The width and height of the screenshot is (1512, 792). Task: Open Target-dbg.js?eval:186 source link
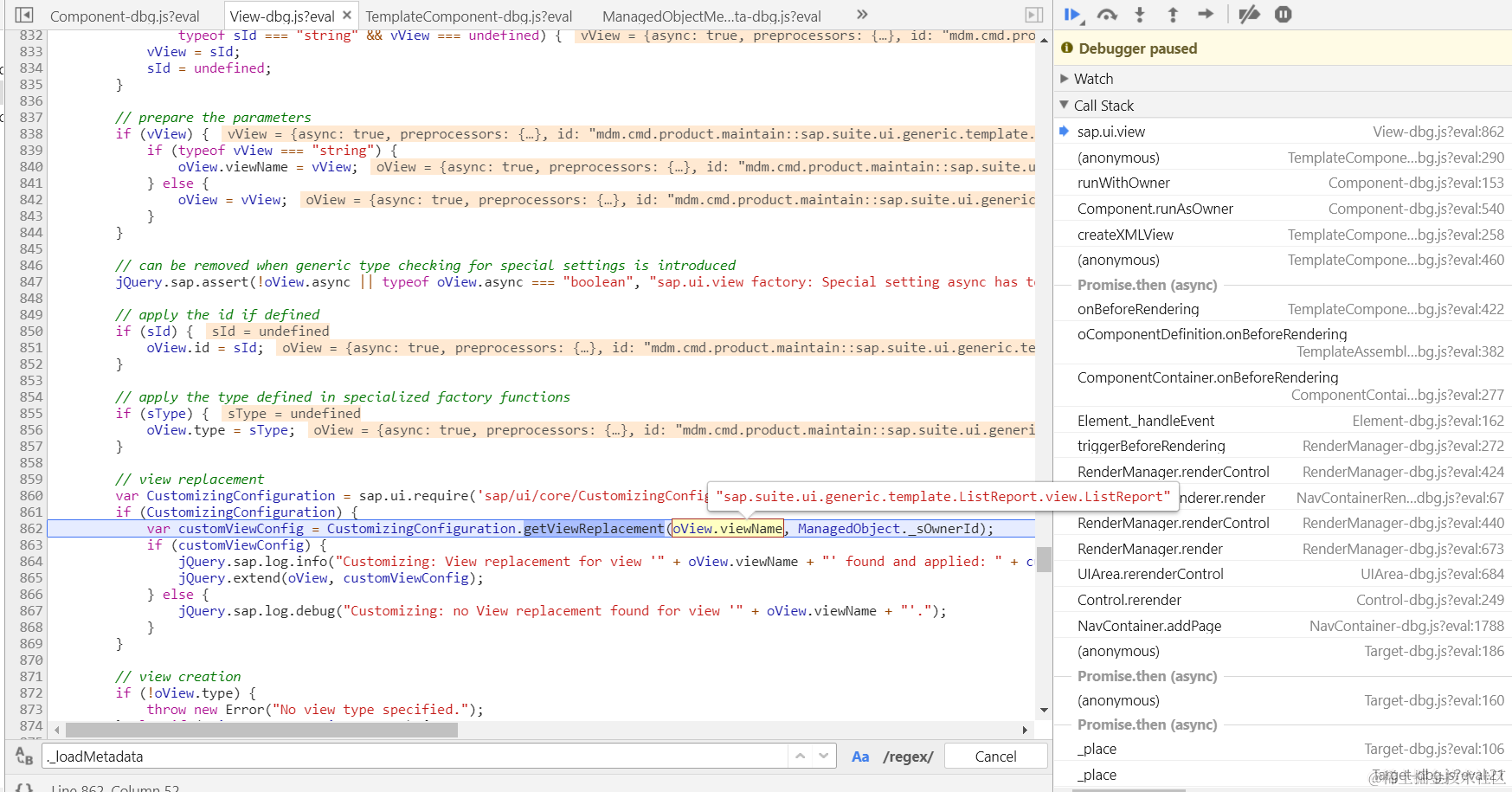[x=1434, y=651]
